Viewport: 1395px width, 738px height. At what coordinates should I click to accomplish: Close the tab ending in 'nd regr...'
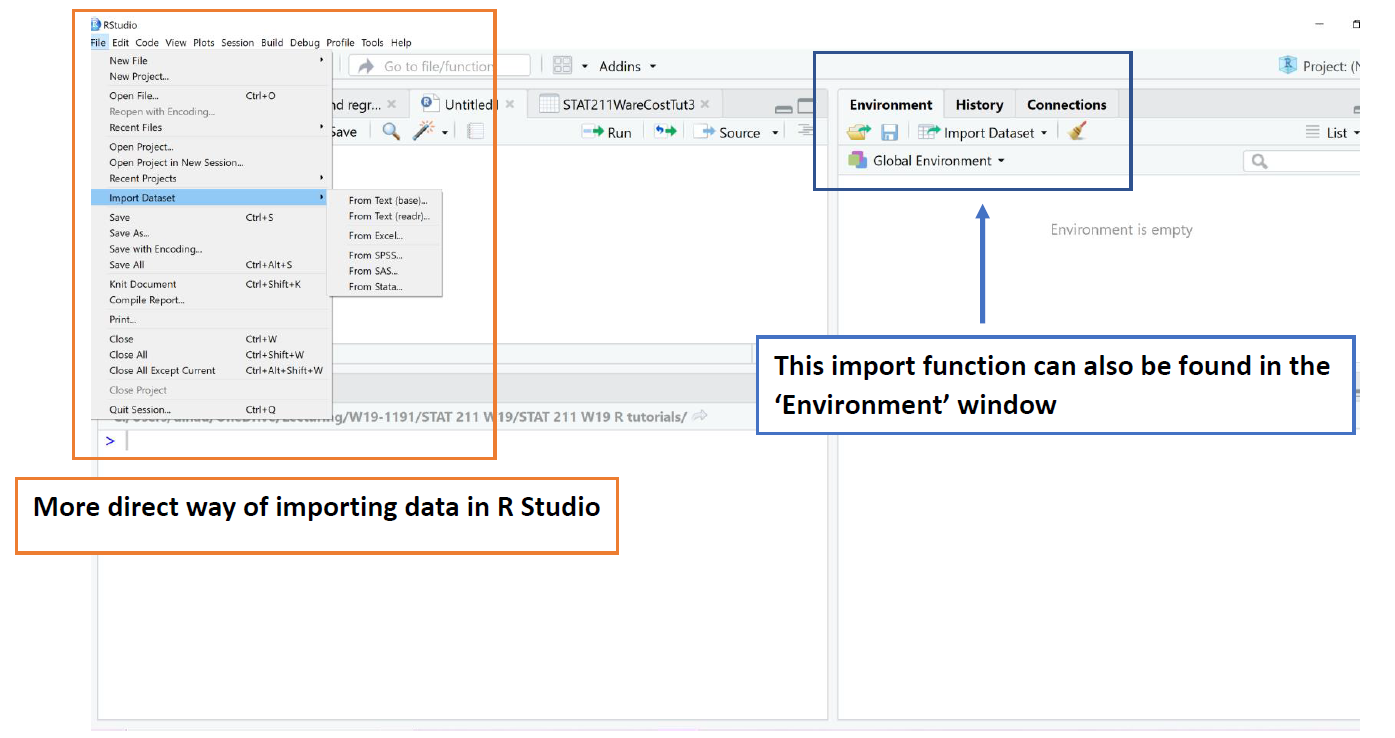click(x=392, y=104)
